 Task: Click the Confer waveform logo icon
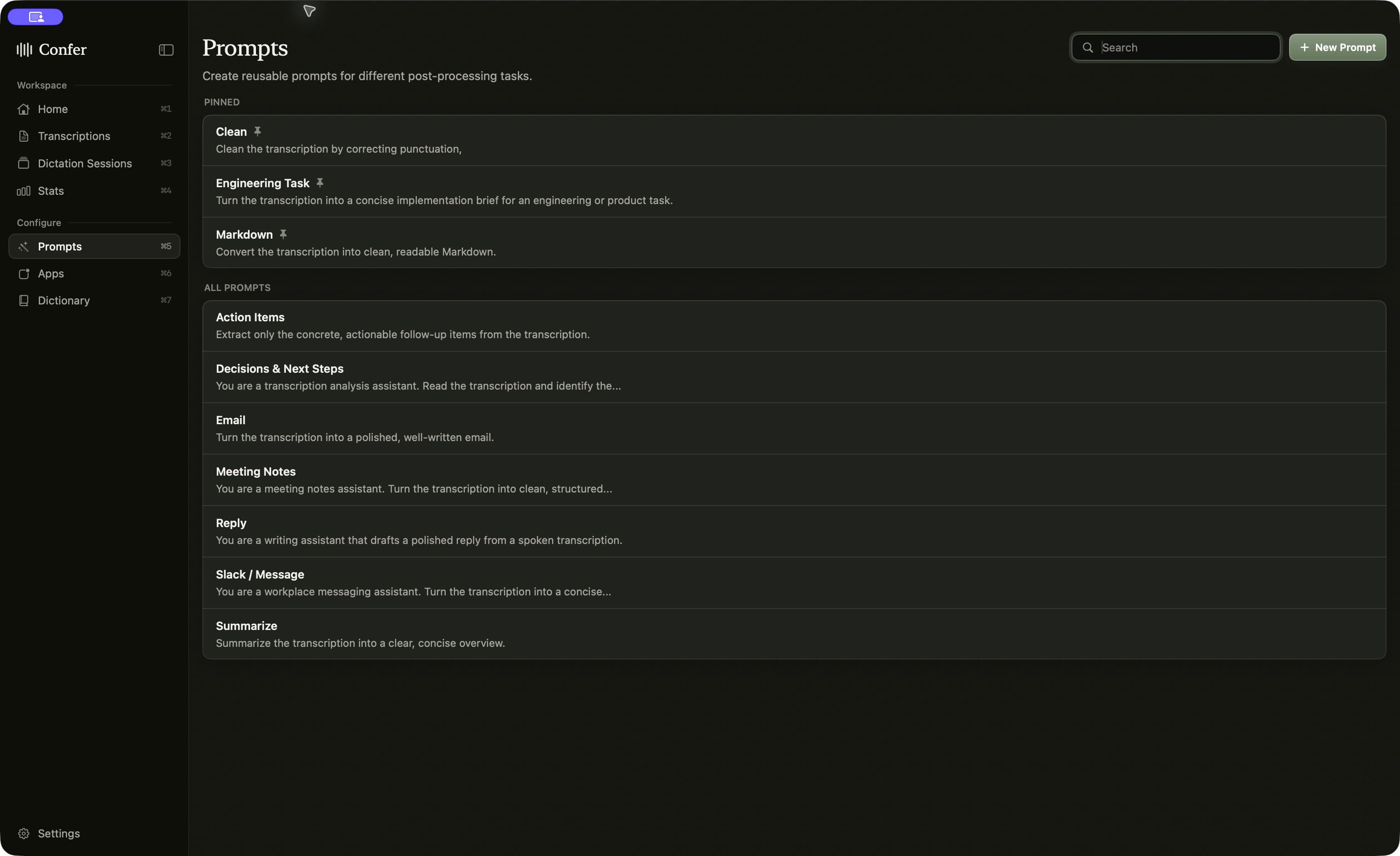[24, 49]
